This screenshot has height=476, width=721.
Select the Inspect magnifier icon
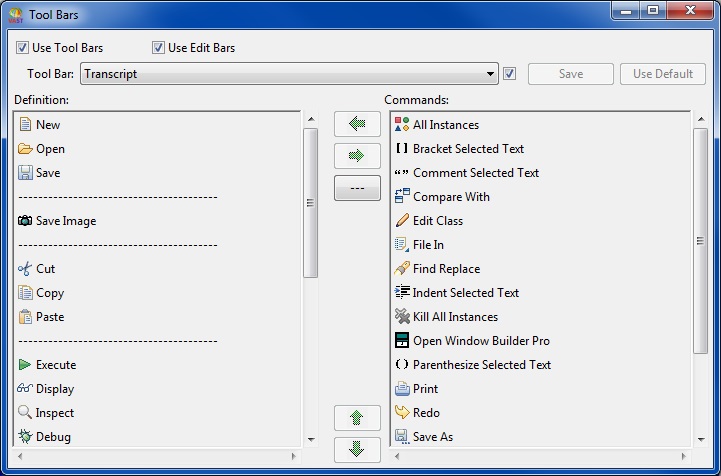coord(25,413)
